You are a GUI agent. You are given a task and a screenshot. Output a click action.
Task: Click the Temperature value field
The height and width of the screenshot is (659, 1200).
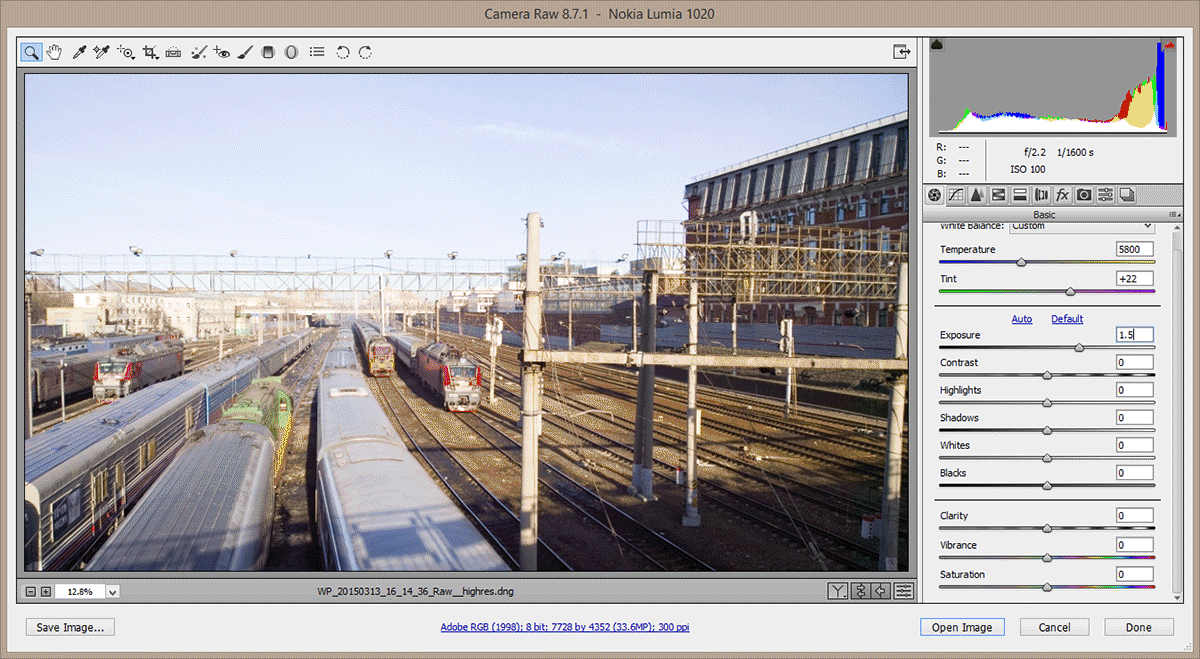pyautogui.click(x=1135, y=249)
